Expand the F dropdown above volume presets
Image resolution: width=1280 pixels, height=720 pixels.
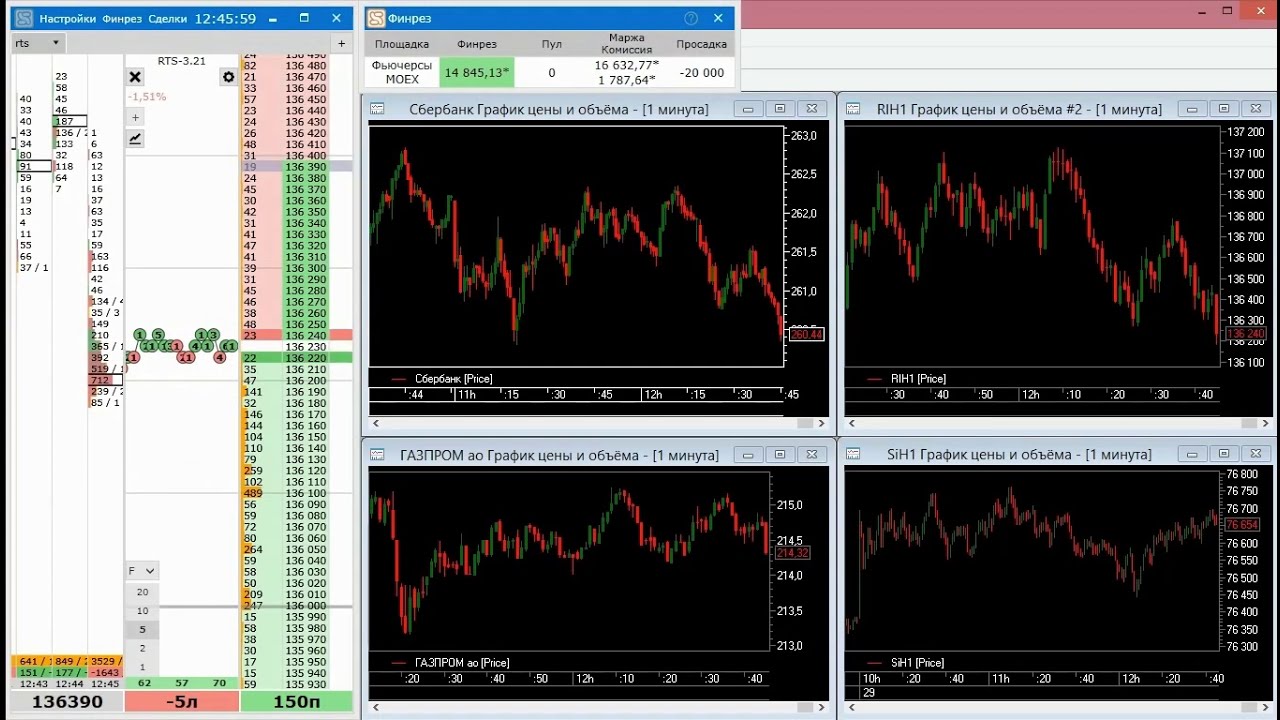click(x=141, y=571)
